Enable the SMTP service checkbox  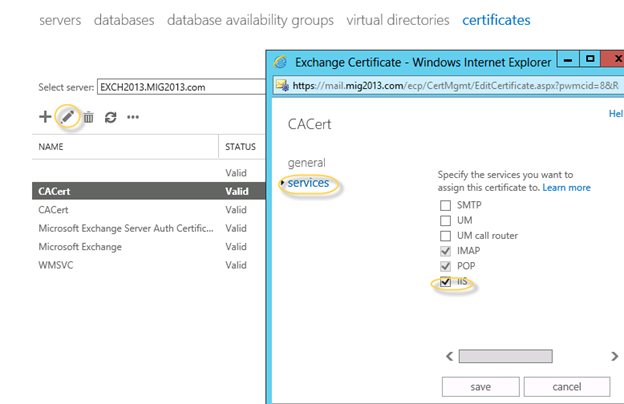coord(445,205)
